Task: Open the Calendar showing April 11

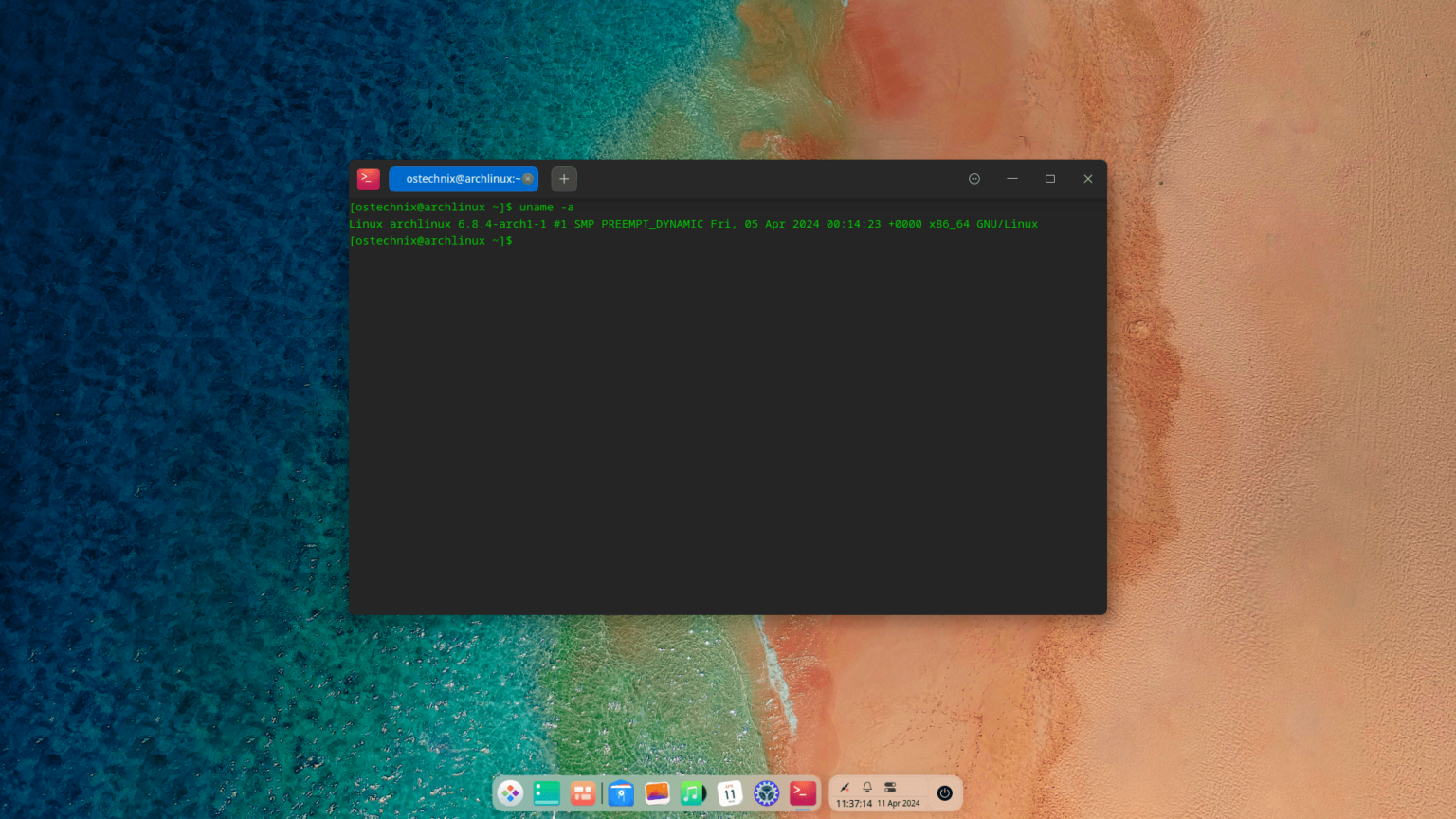Action: [729, 793]
